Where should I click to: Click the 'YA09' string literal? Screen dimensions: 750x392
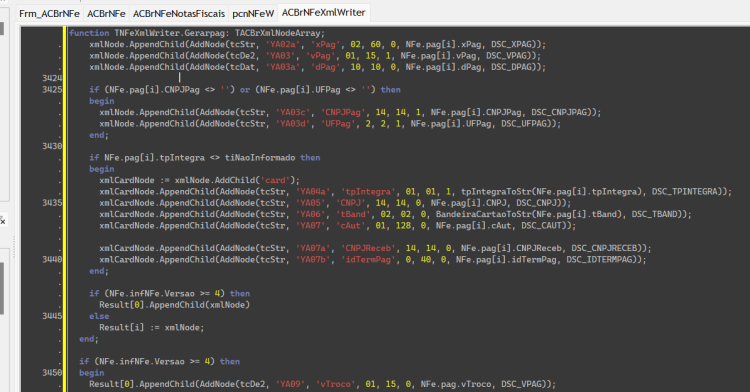[x=290, y=384]
